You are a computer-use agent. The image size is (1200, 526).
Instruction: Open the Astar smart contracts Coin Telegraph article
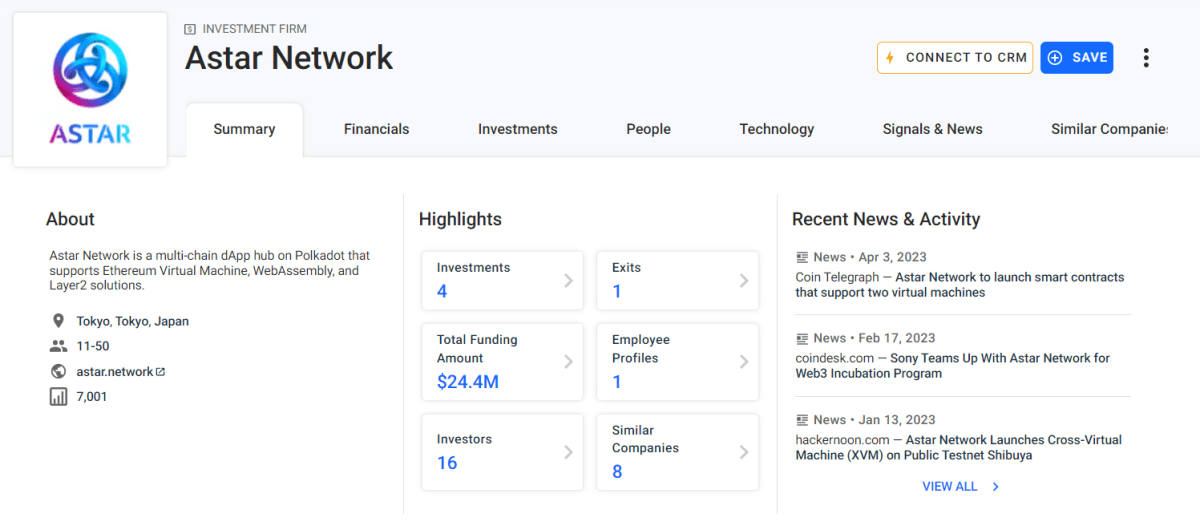pyautogui.click(x=960, y=285)
